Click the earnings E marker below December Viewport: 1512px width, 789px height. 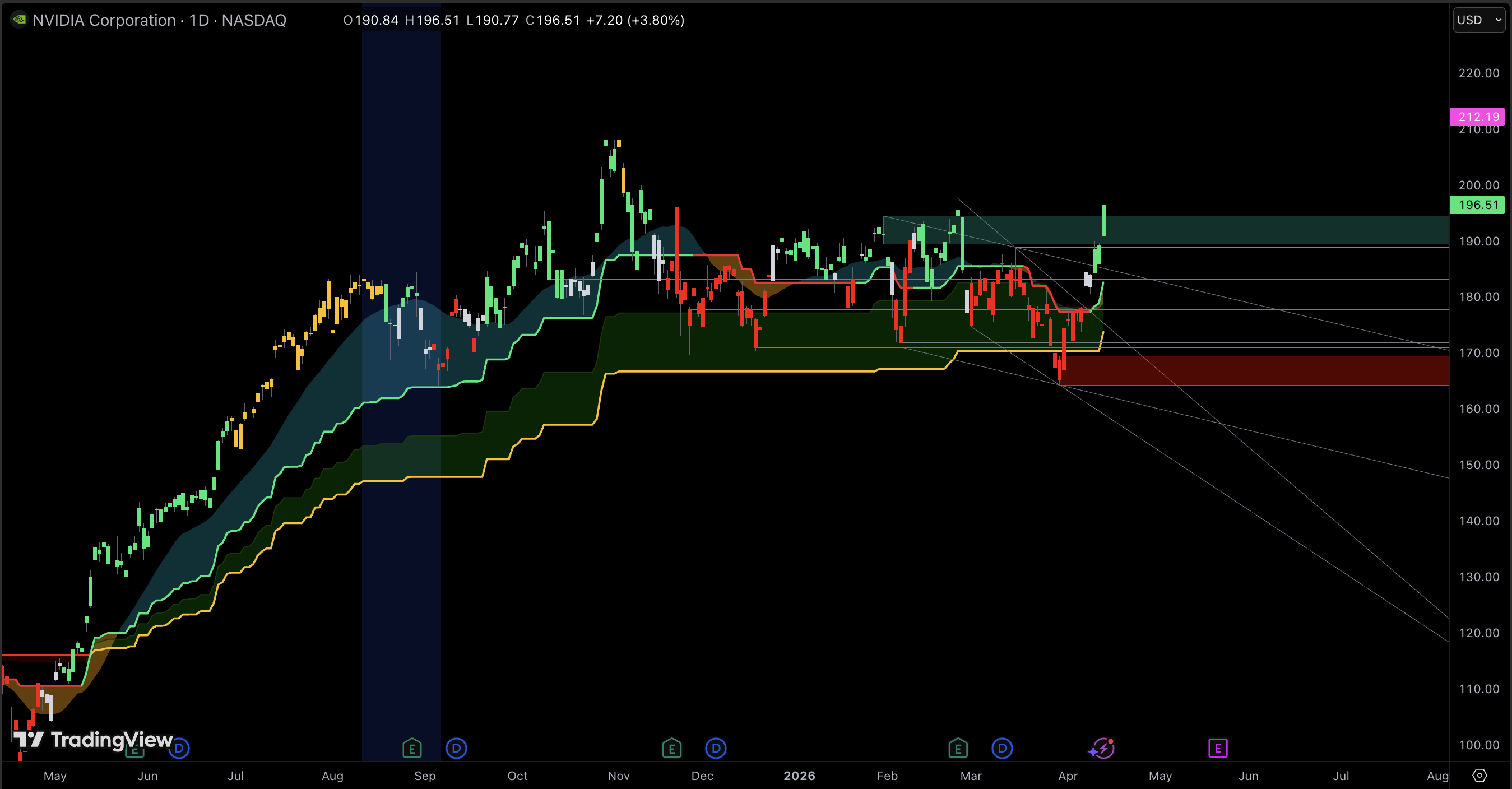point(671,749)
